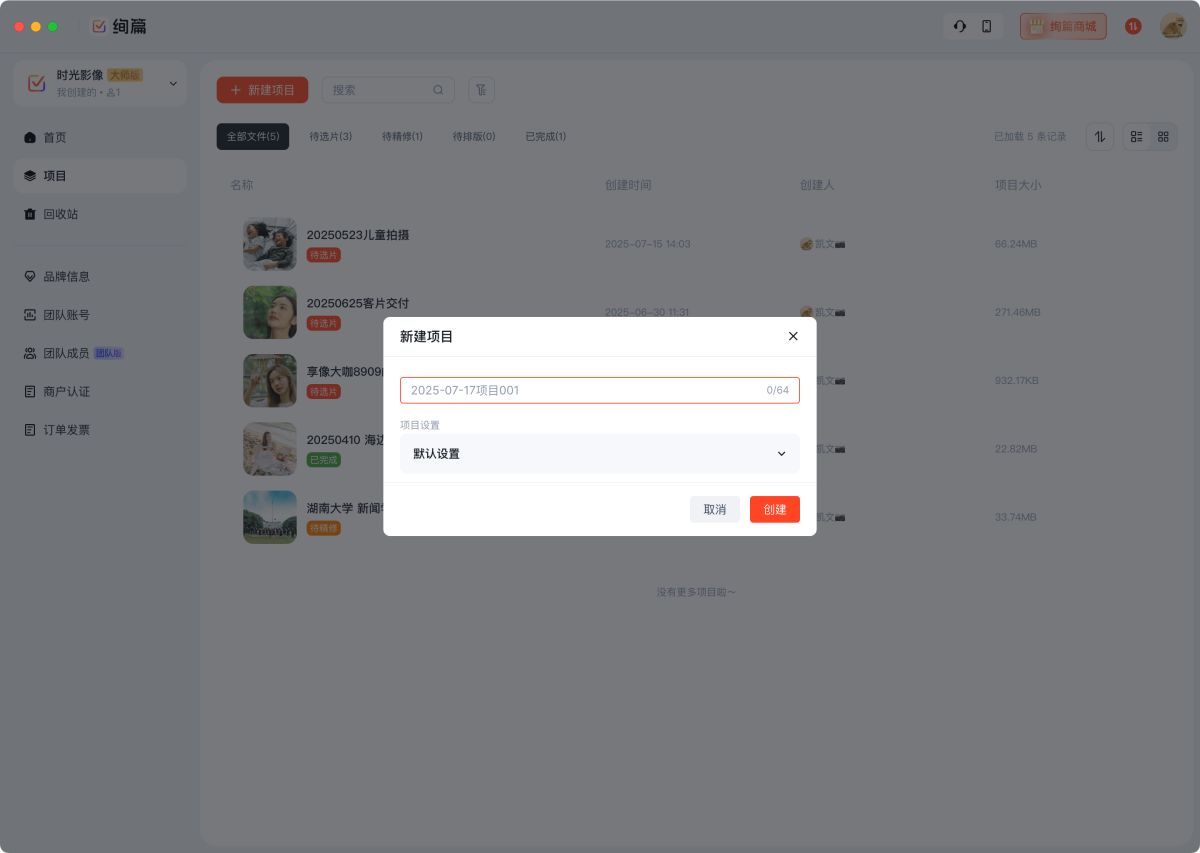Switch to list view layout

(1137, 137)
